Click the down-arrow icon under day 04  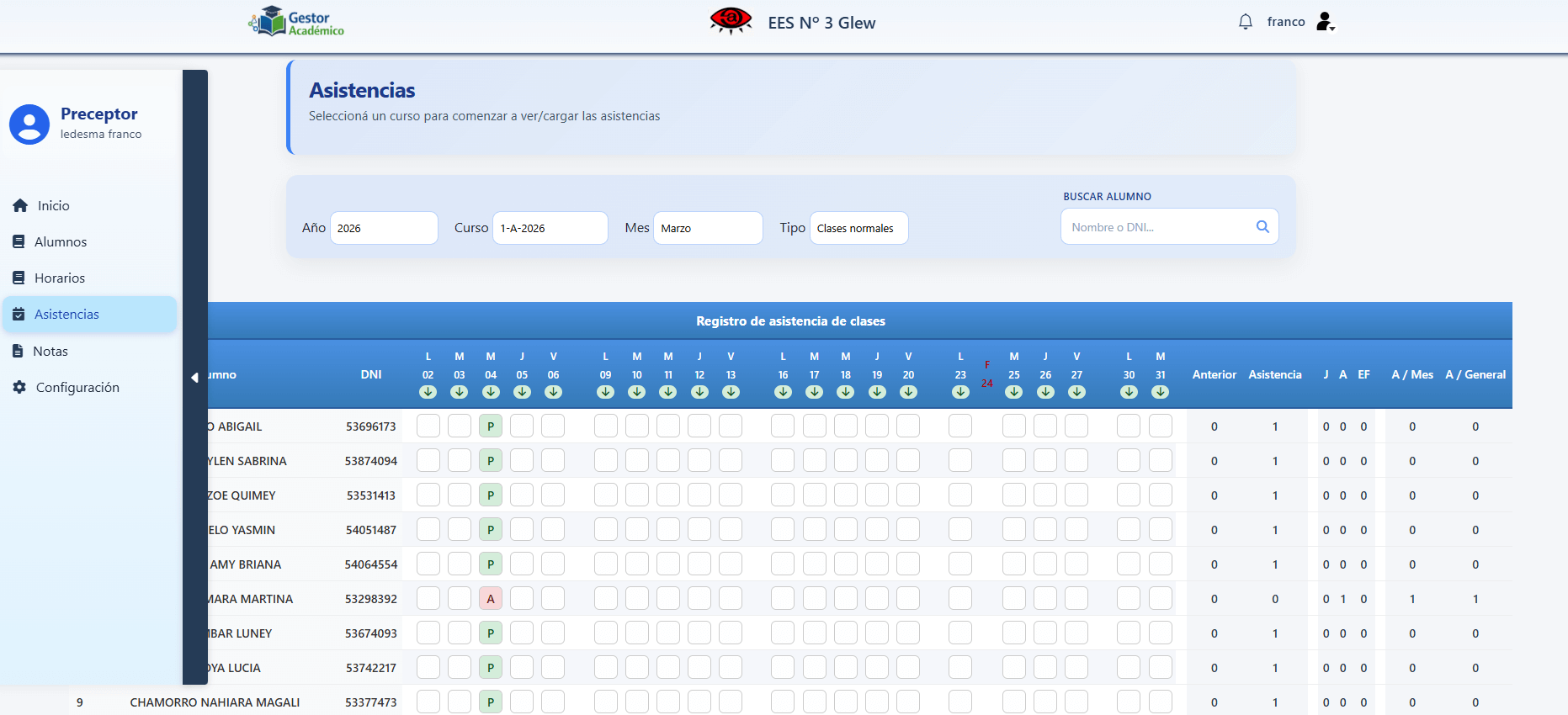point(491,392)
